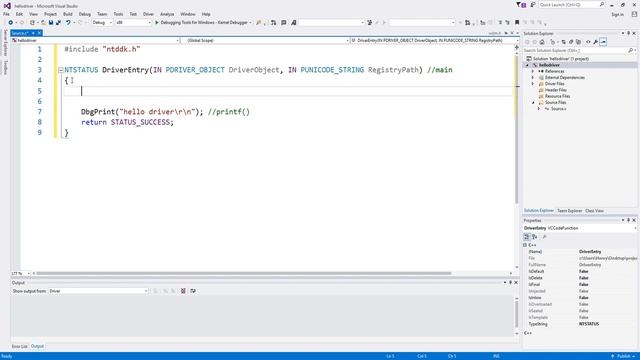Click the Save All icon
The image size is (640, 360).
click(x=58, y=22)
